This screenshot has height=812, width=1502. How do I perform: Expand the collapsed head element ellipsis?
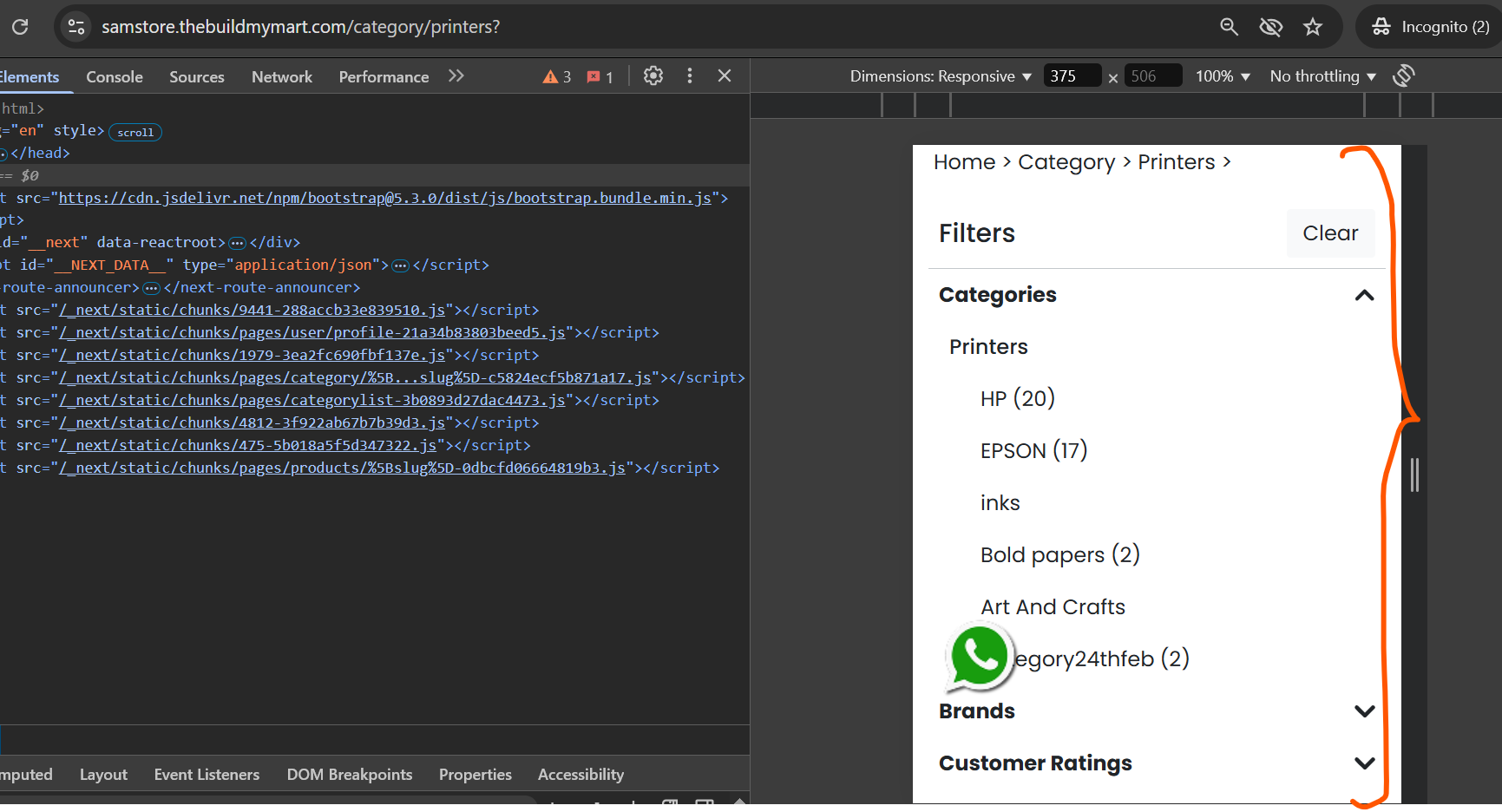pos(3,154)
